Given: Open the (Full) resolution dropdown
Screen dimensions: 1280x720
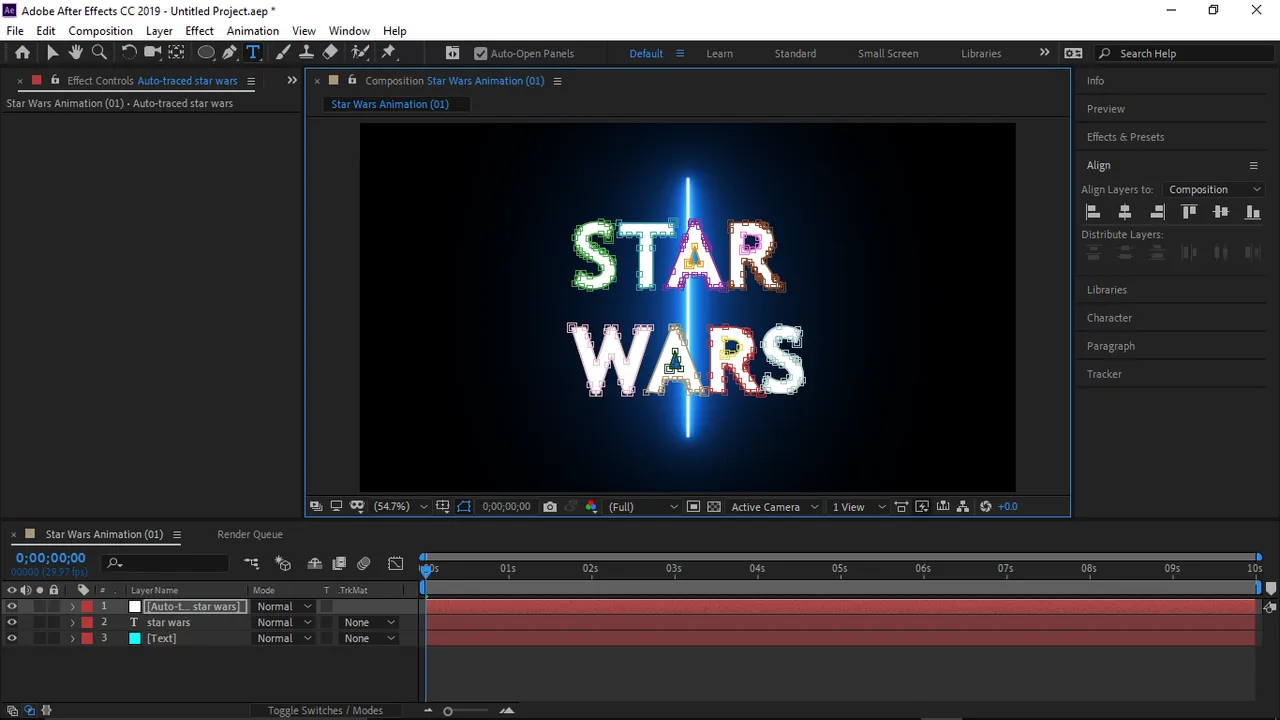Looking at the screenshot, I should pyautogui.click(x=642, y=507).
